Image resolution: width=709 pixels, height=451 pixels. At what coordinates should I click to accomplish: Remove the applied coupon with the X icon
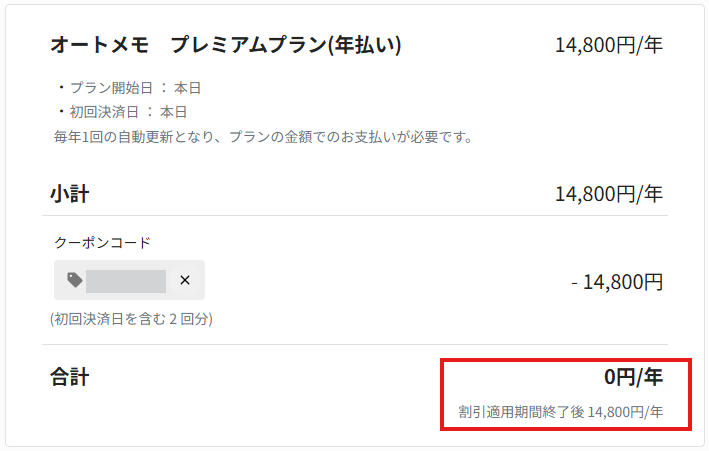click(184, 280)
